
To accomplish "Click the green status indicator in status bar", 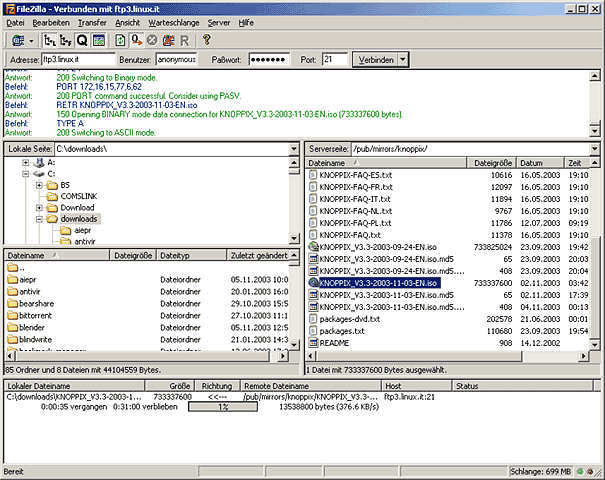I will 580,471.
